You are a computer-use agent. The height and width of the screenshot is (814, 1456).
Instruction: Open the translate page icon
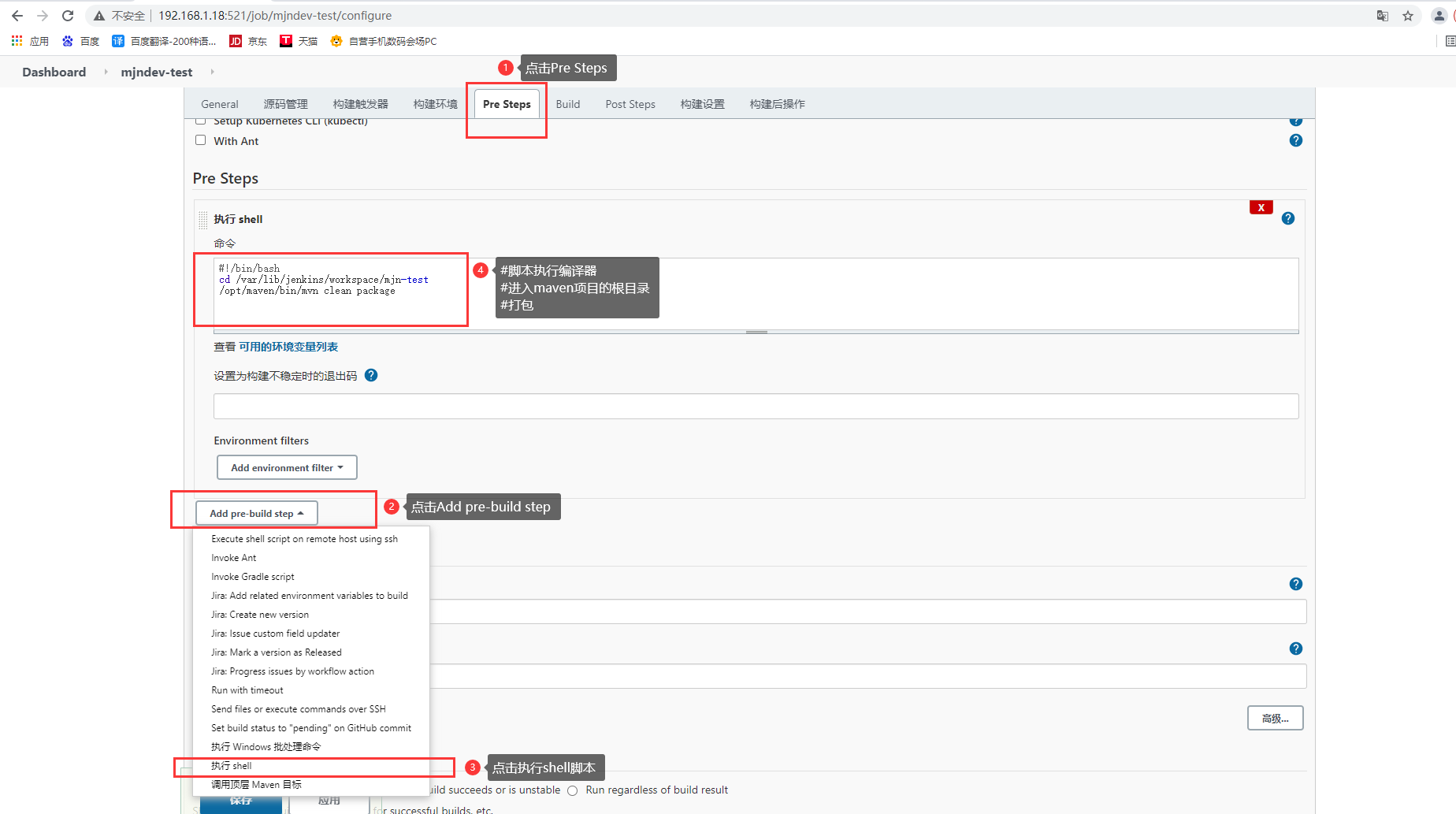click(x=1383, y=16)
